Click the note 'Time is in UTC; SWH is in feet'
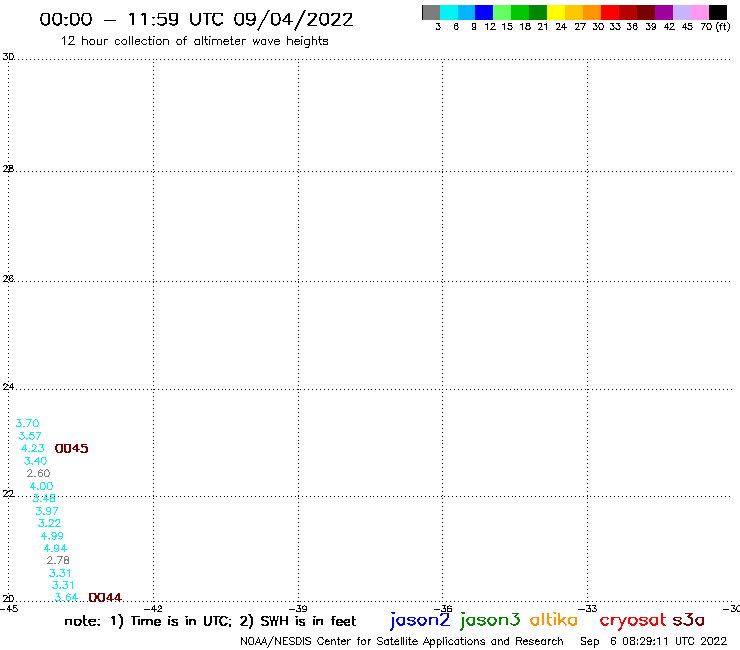Screen dimensions: 740x650 point(210,621)
